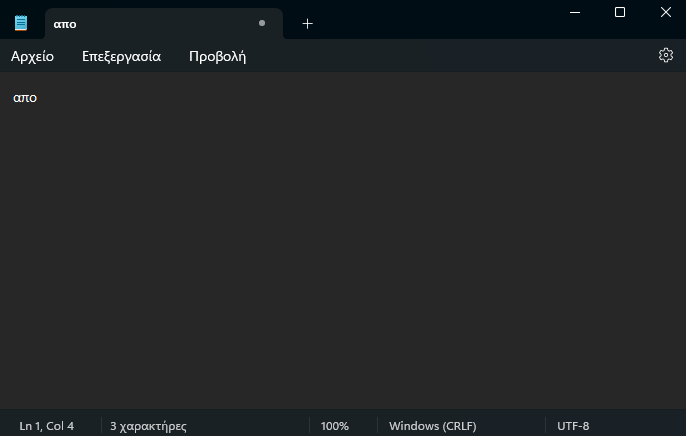Click the Notepad app icon in title bar
This screenshot has height=436, width=686.
click(21, 23)
